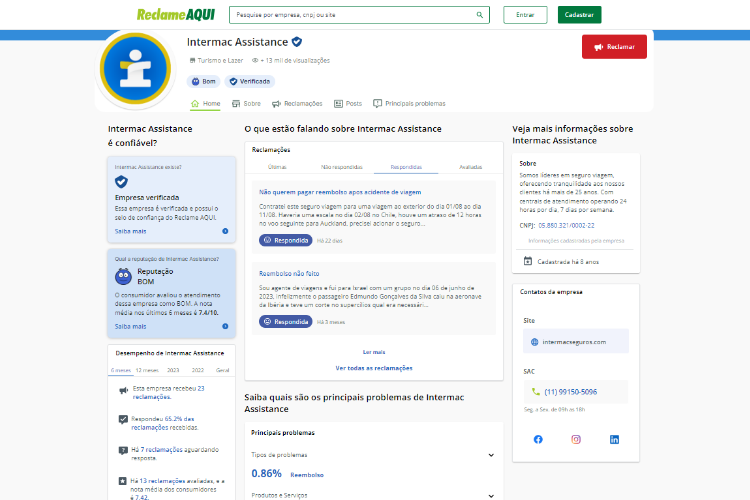Click the search magnifier icon

pyautogui.click(x=479, y=15)
